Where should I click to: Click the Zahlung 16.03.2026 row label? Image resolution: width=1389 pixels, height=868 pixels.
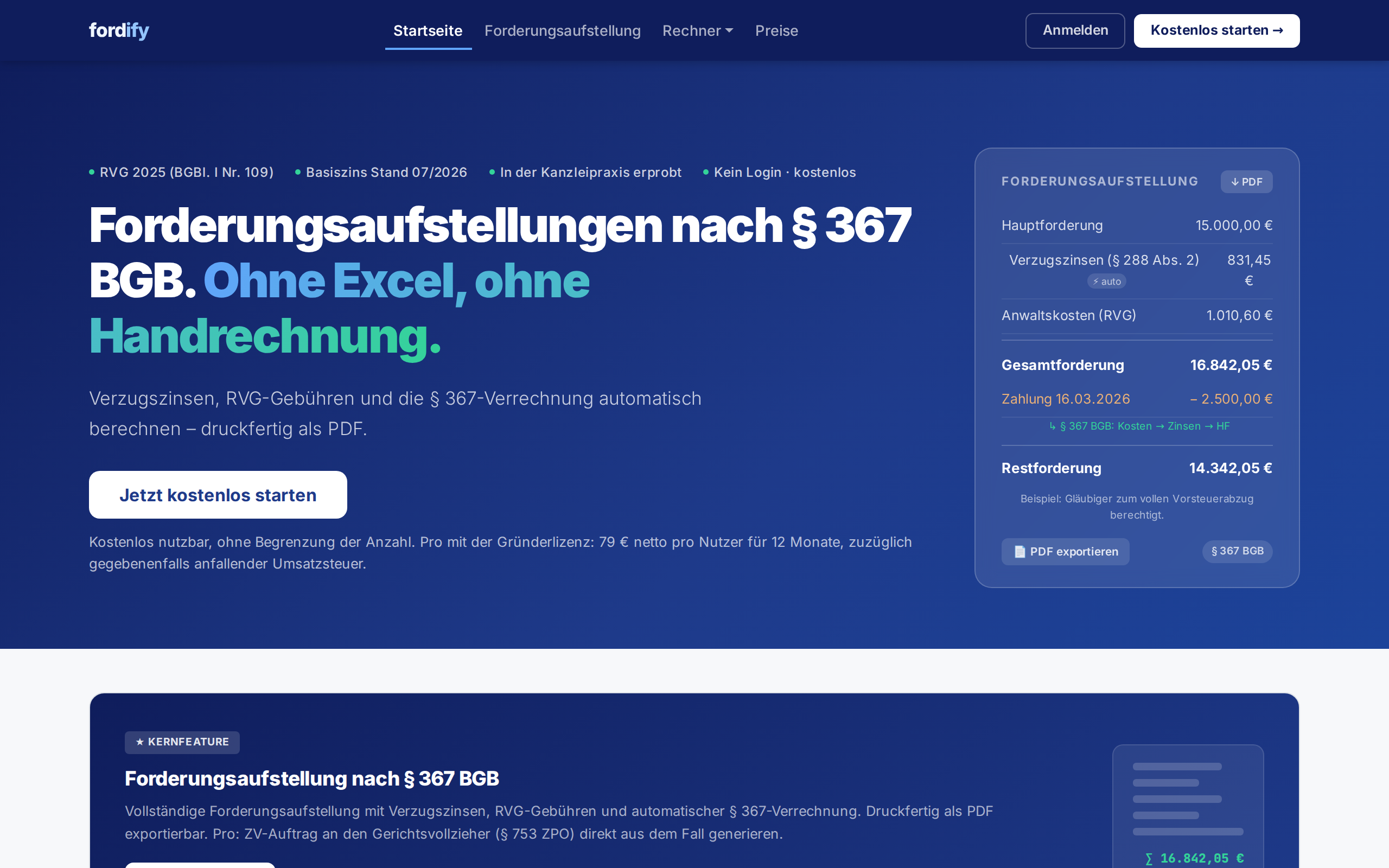1065,399
